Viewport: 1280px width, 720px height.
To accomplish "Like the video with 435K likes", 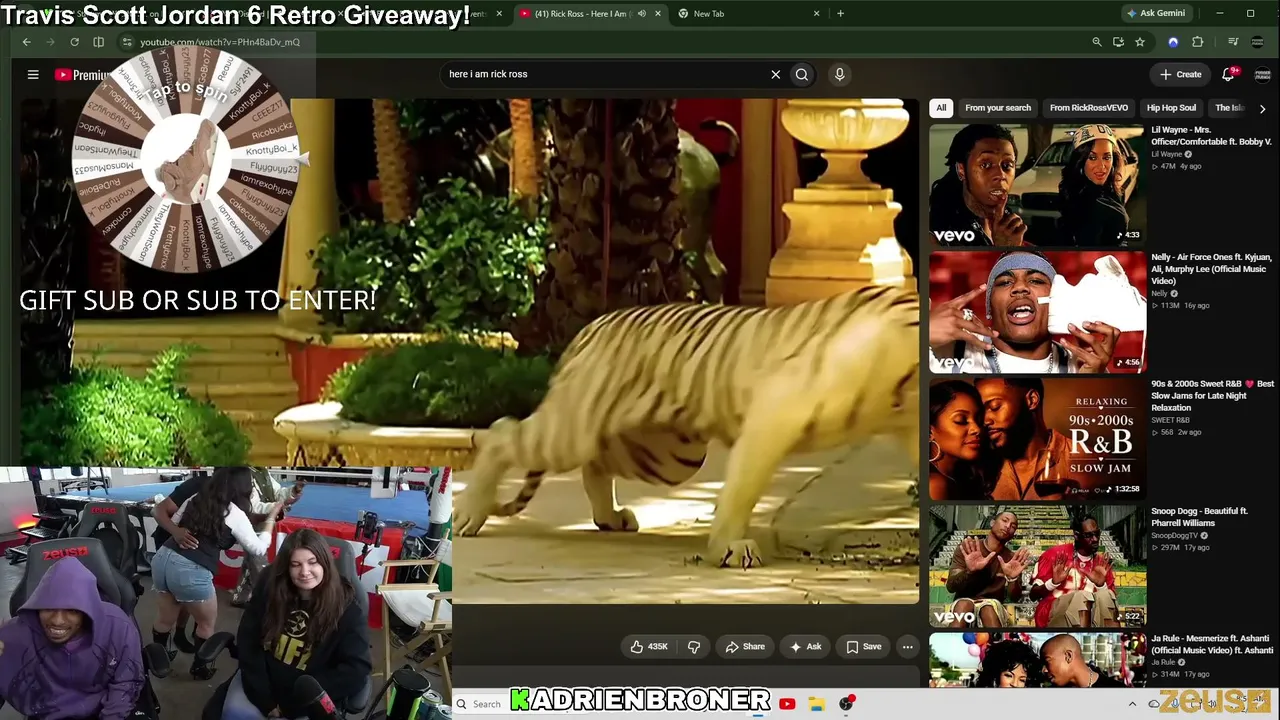I will click(x=649, y=647).
